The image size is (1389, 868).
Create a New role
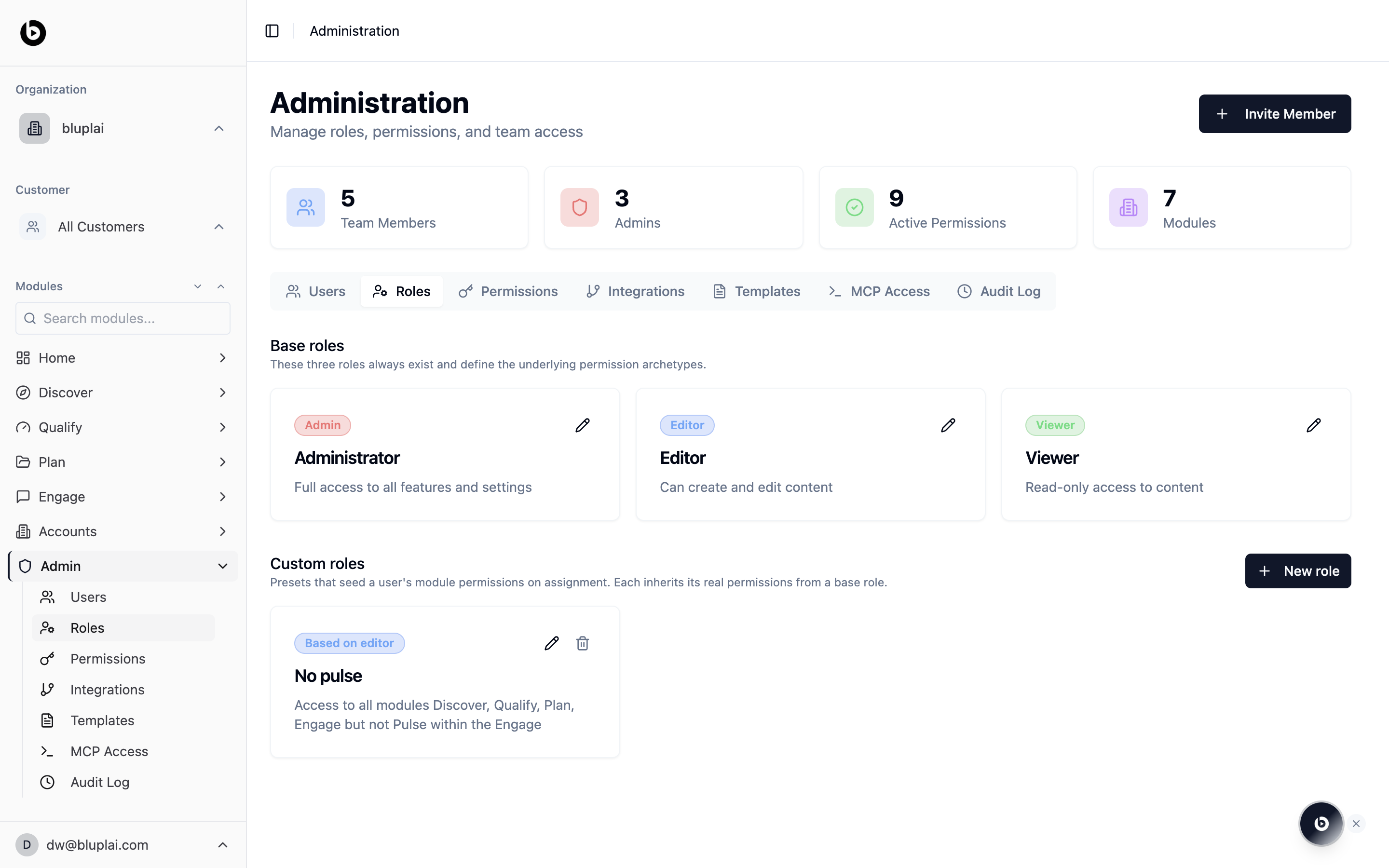pos(1297,570)
